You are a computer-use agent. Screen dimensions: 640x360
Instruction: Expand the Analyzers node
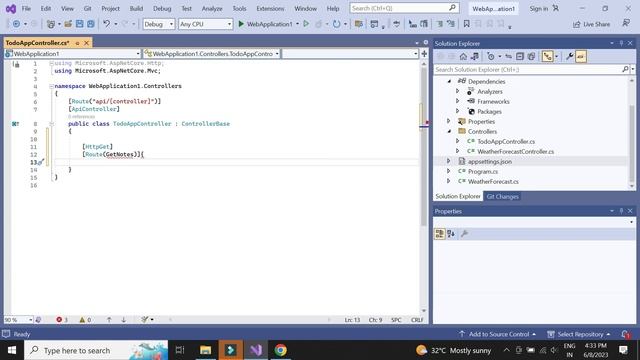coord(458,91)
